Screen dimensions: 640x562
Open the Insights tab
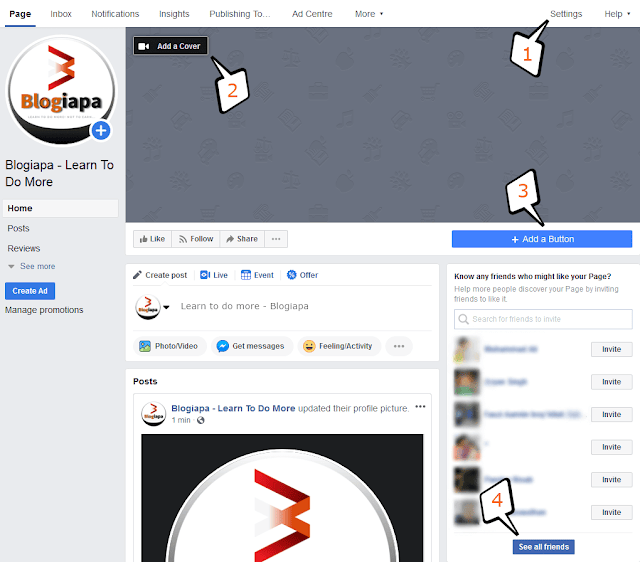coord(174,14)
